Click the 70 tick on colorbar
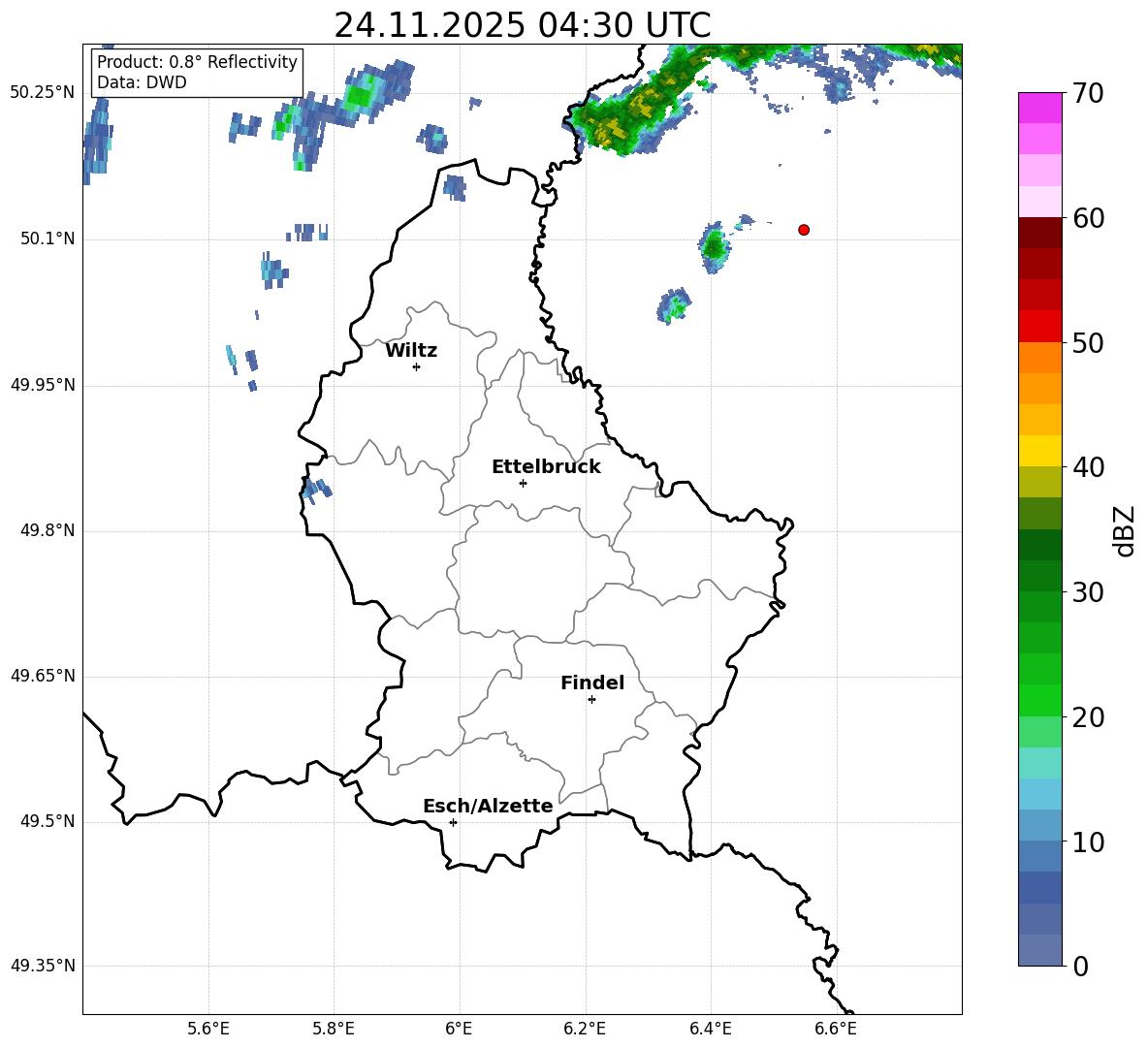The height and width of the screenshot is (1048, 1148). 1087,93
